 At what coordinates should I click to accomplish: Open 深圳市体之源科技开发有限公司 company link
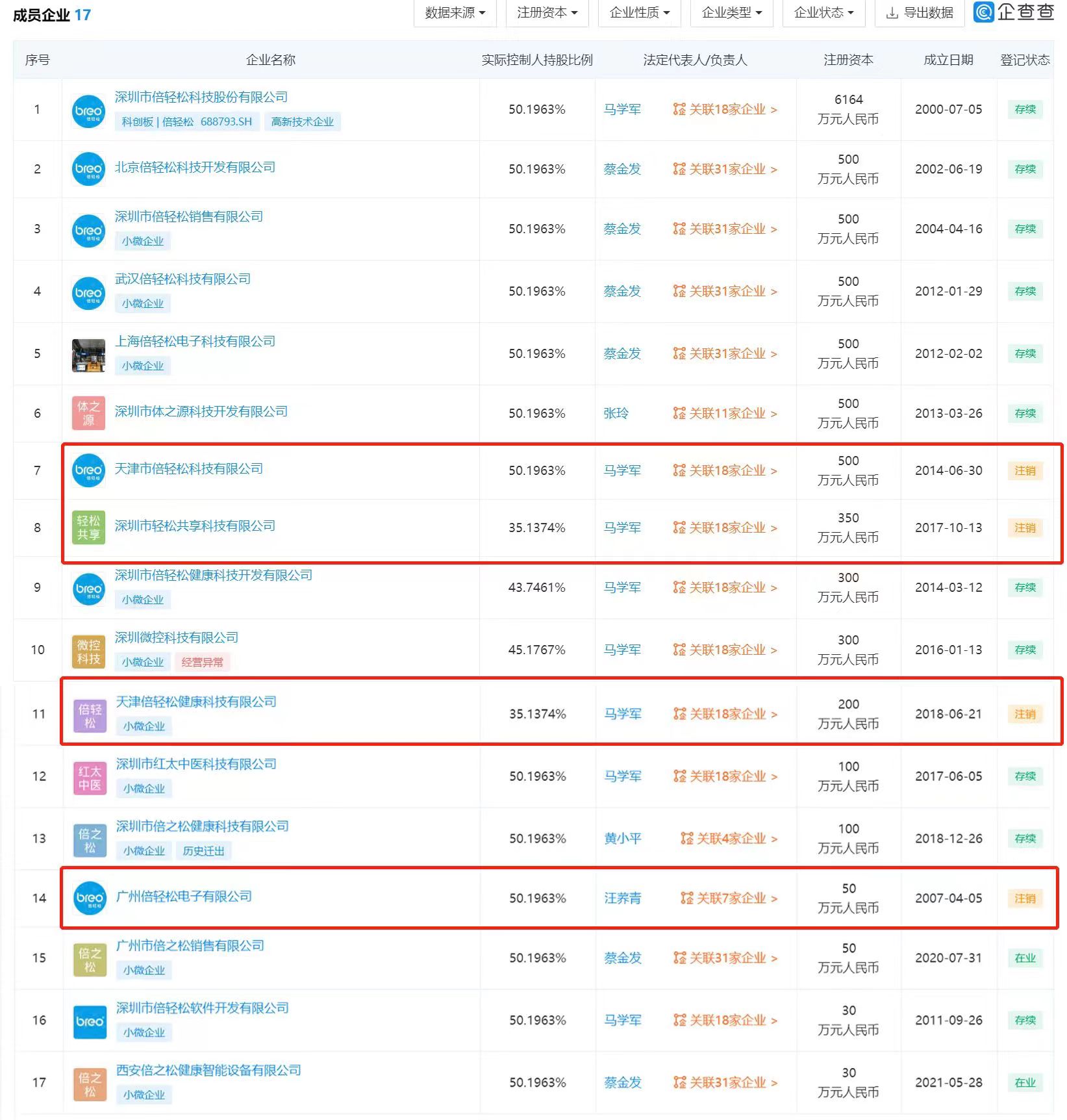click(201, 412)
